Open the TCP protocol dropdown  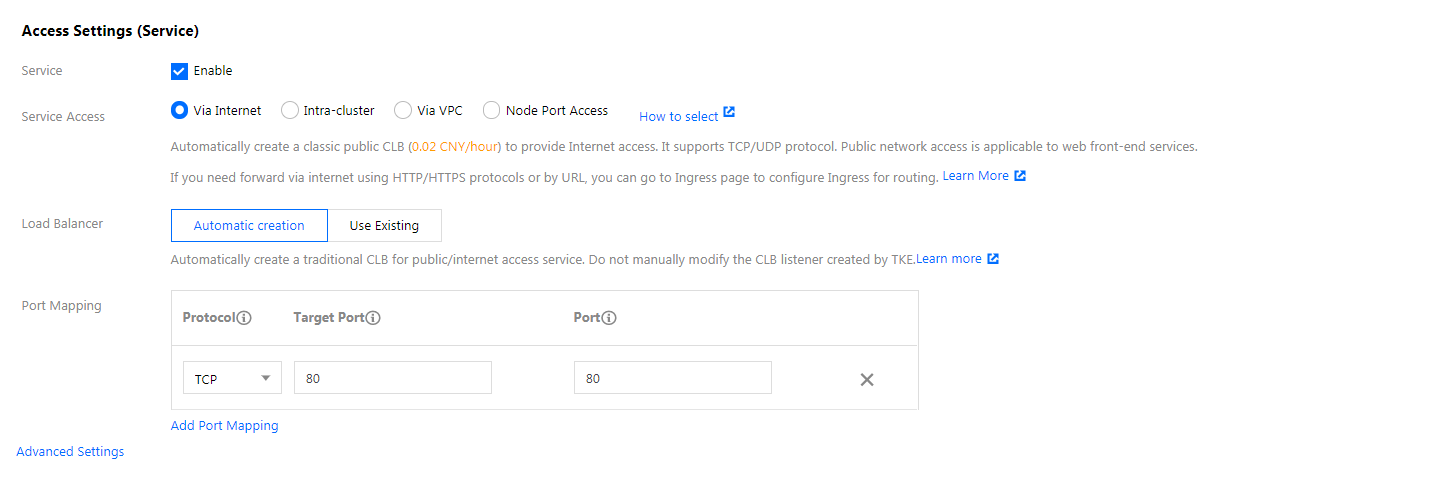coord(232,378)
